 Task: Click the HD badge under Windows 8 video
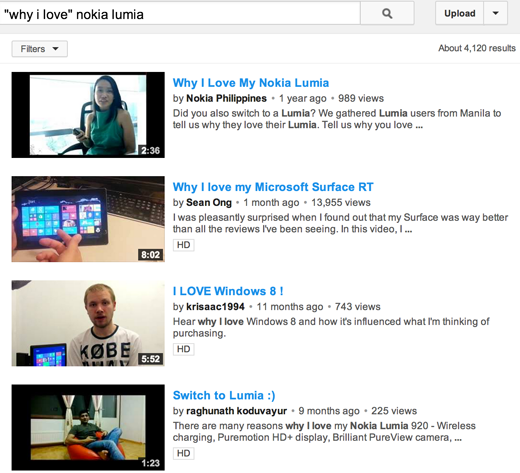click(x=183, y=349)
